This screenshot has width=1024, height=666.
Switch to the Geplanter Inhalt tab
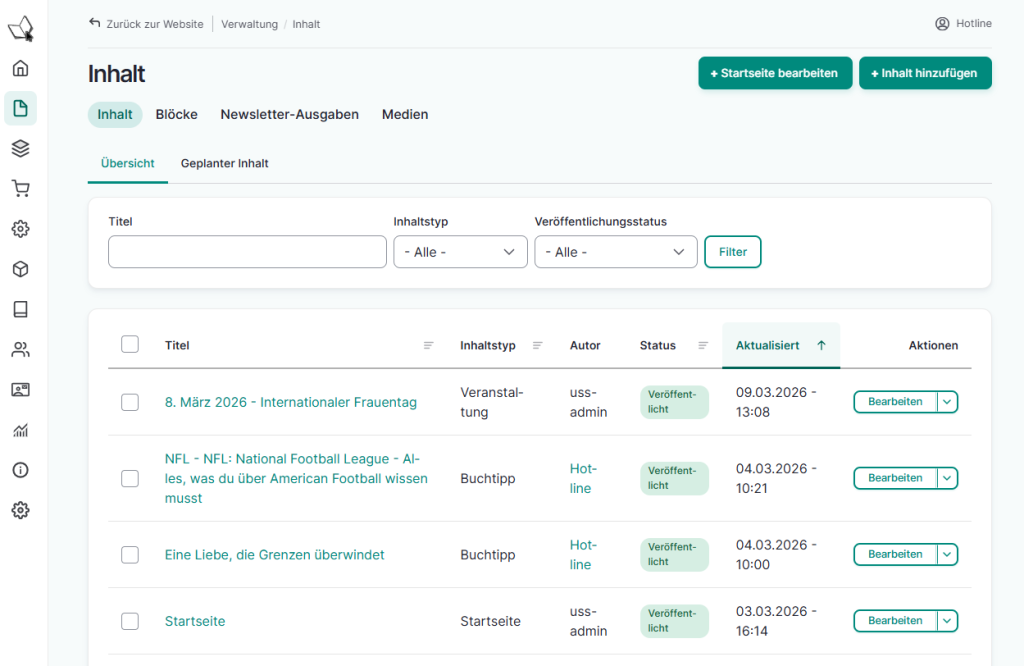click(x=224, y=163)
